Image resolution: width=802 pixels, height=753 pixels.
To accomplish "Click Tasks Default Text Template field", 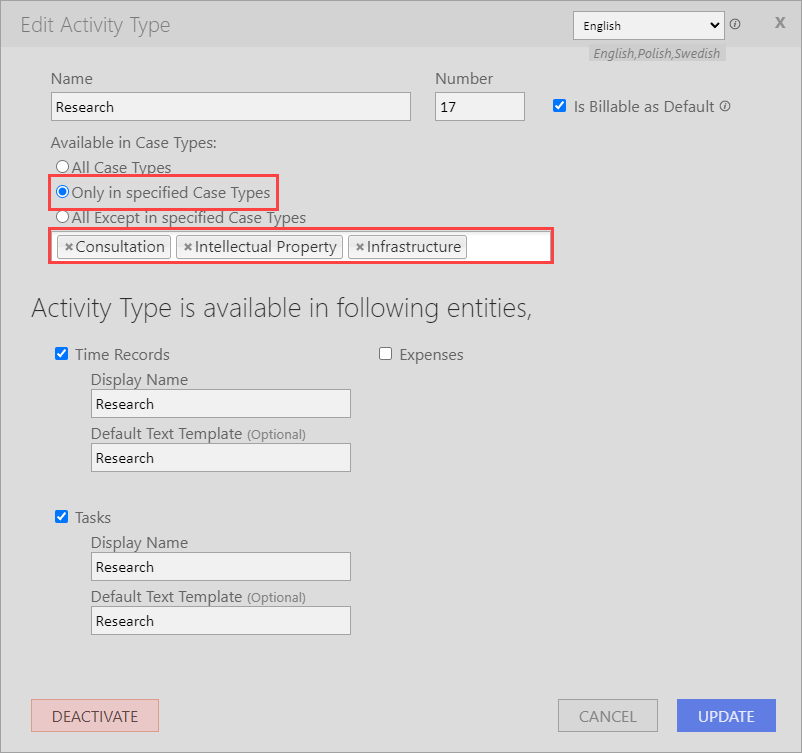I will click(x=221, y=621).
